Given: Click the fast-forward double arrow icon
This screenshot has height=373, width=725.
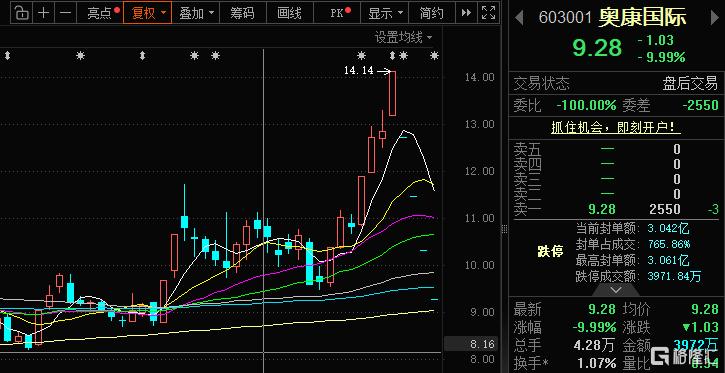Looking at the screenshot, I should [466, 13].
